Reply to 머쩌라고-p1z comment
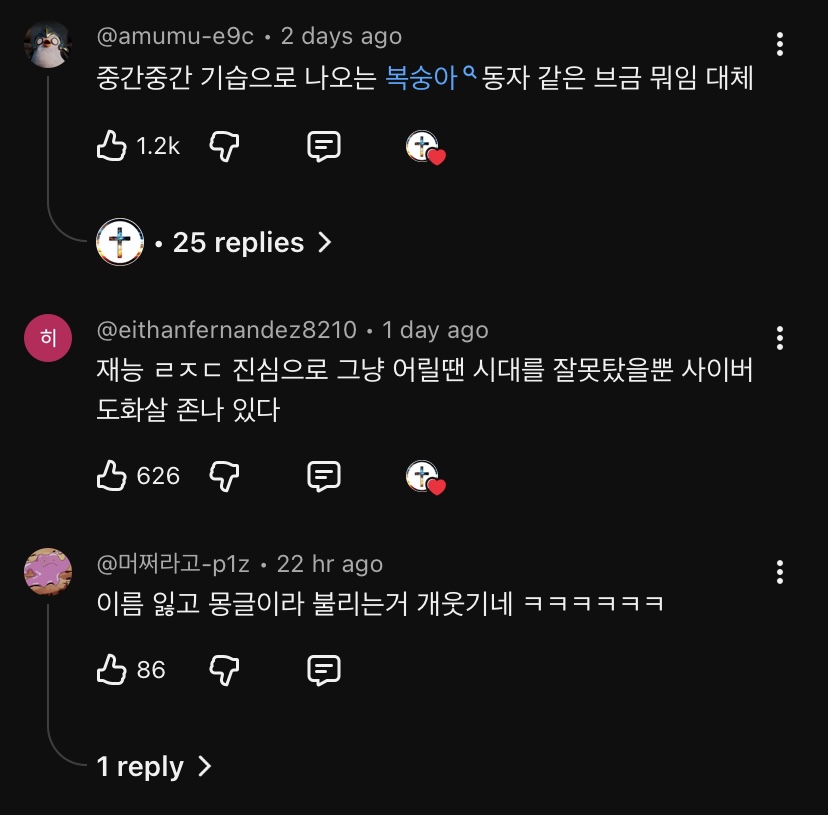The image size is (828, 815). 323,670
